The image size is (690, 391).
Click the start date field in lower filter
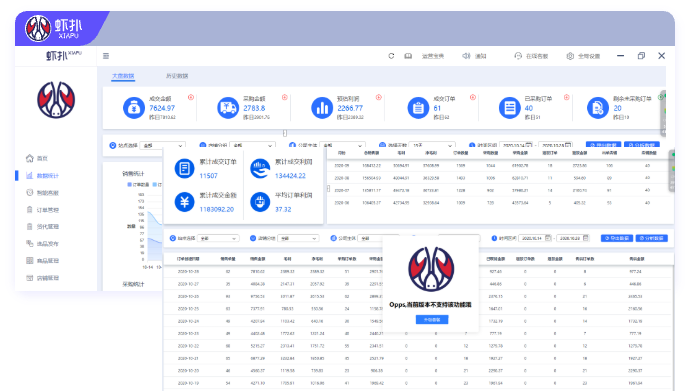[535, 238]
